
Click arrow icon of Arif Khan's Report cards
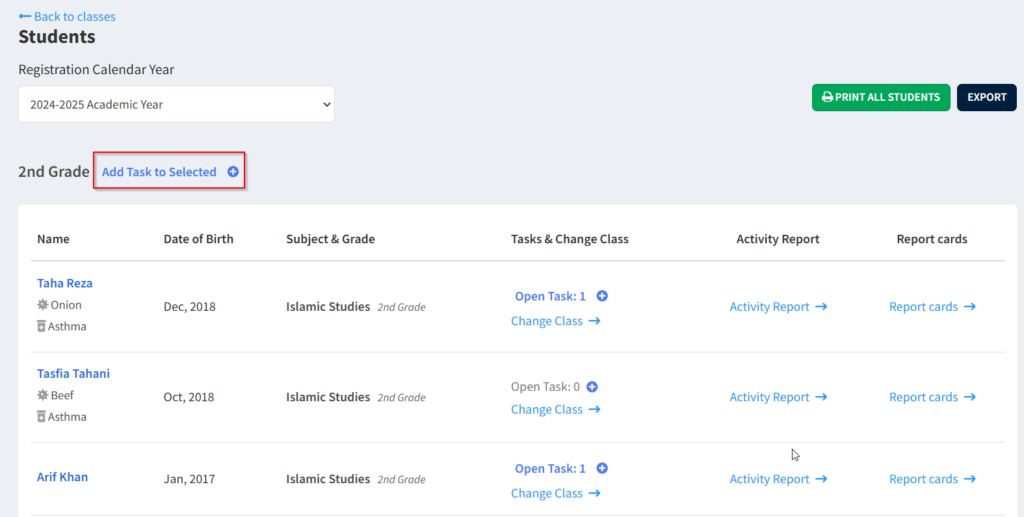(x=969, y=479)
